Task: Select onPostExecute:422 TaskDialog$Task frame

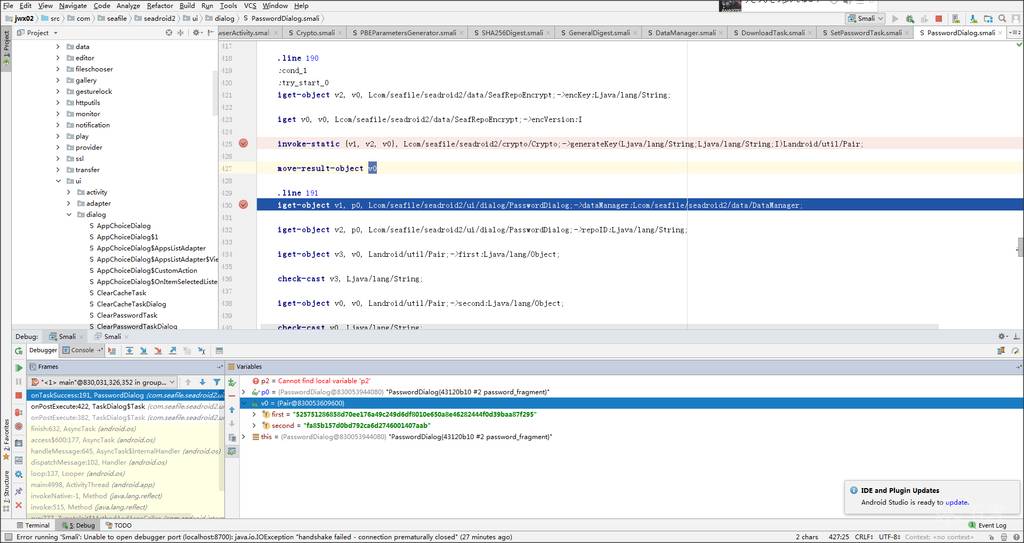Action: (125, 406)
